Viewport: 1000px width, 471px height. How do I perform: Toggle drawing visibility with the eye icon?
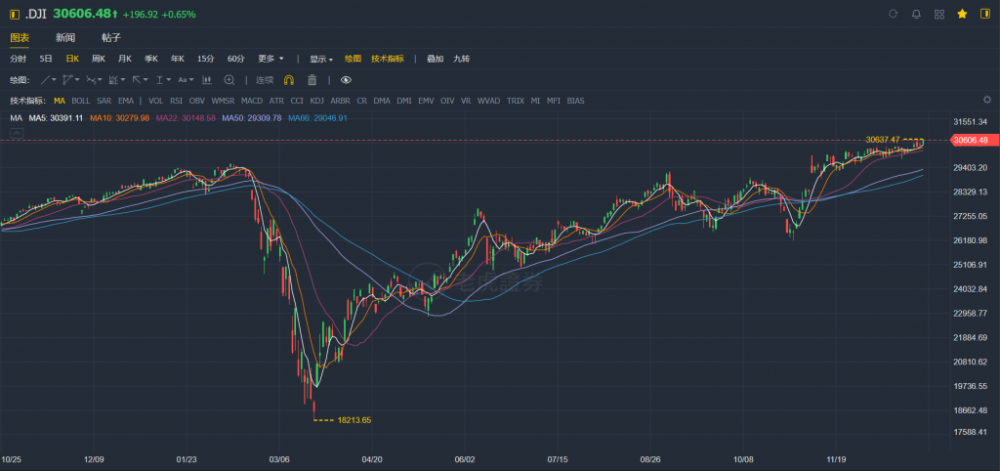[346, 79]
